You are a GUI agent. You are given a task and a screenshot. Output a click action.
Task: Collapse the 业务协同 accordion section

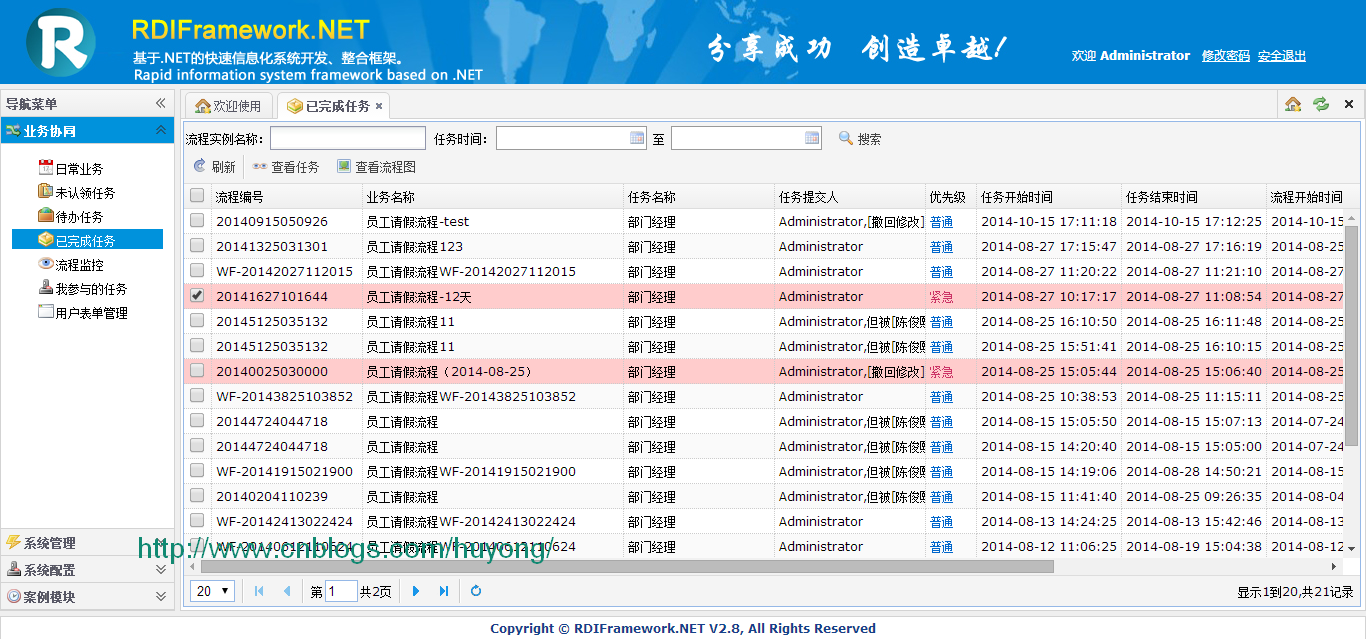tap(160, 130)
